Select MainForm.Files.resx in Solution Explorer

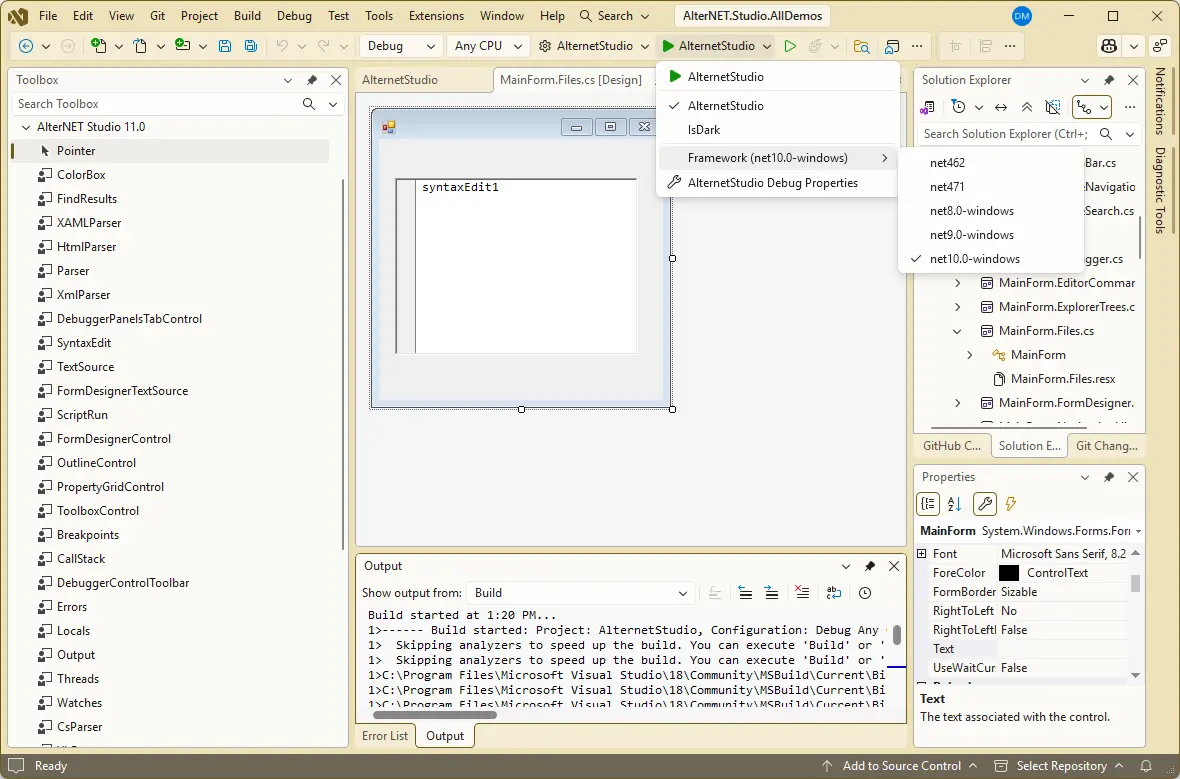(1063, 379)
